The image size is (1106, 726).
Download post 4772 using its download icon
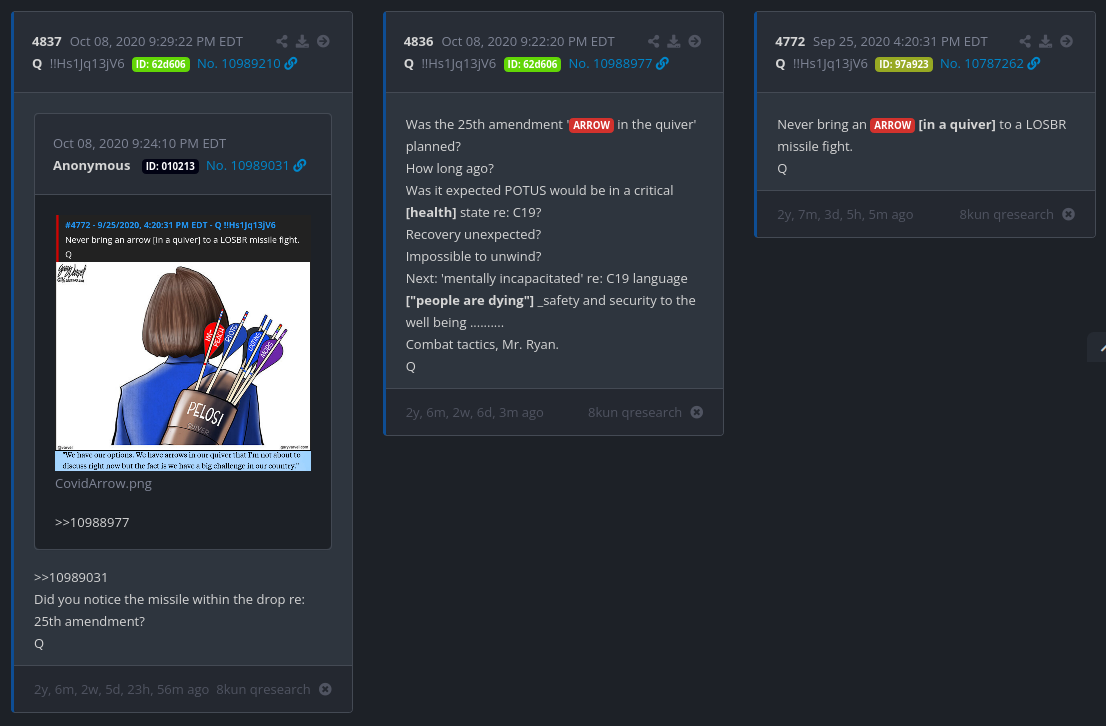coord(1046,41)
